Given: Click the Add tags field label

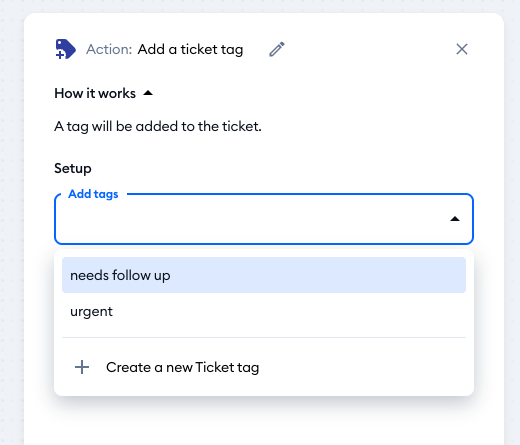Looking at the screenshot, I should click(x=93, y=194).
